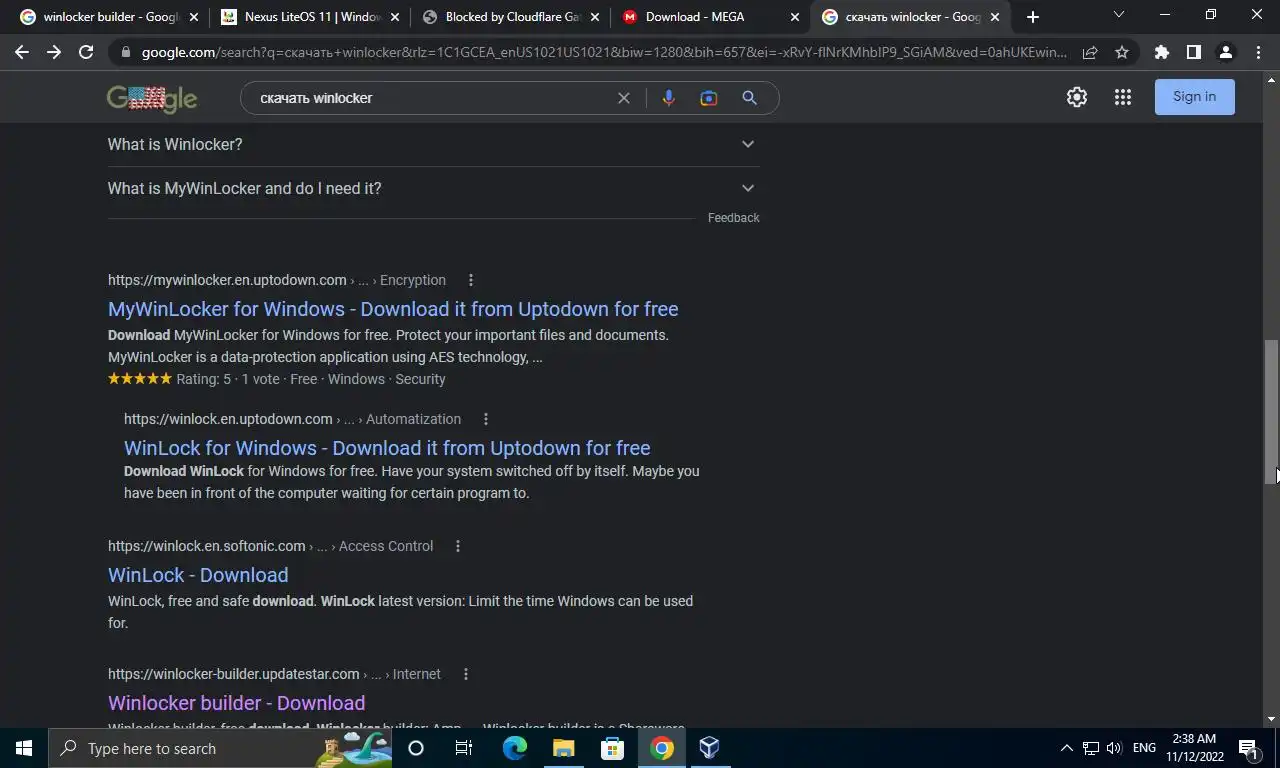Click the Sign in button
This screenshot has height=768, width=1280.
click(1194, 97)
